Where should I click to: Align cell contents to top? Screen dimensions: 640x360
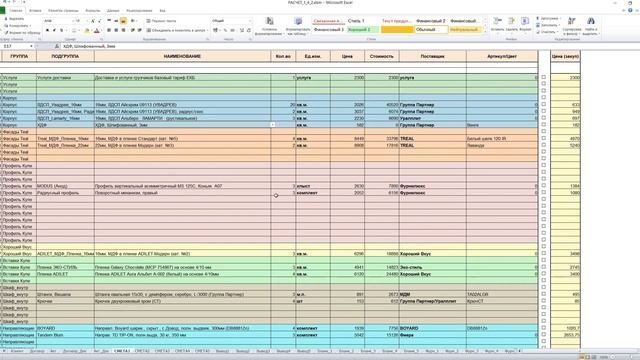coord(109,21)
